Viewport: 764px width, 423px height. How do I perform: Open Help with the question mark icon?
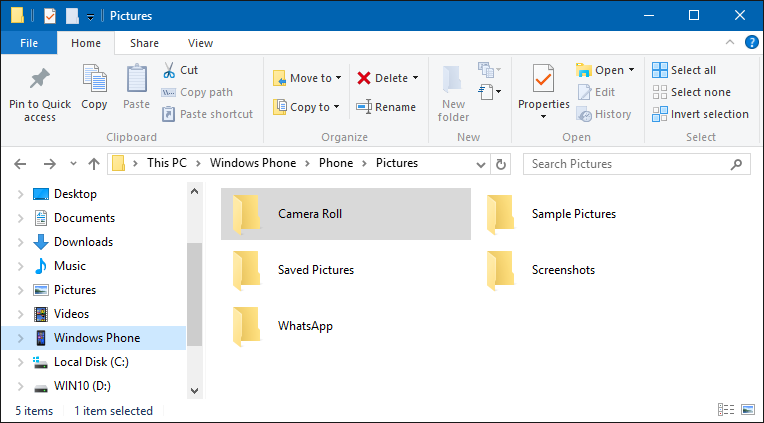point(752,42)
